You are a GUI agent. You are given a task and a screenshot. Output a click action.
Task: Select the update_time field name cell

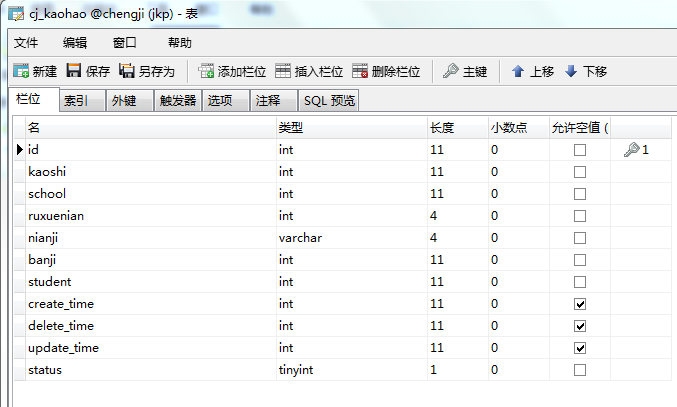151,348
